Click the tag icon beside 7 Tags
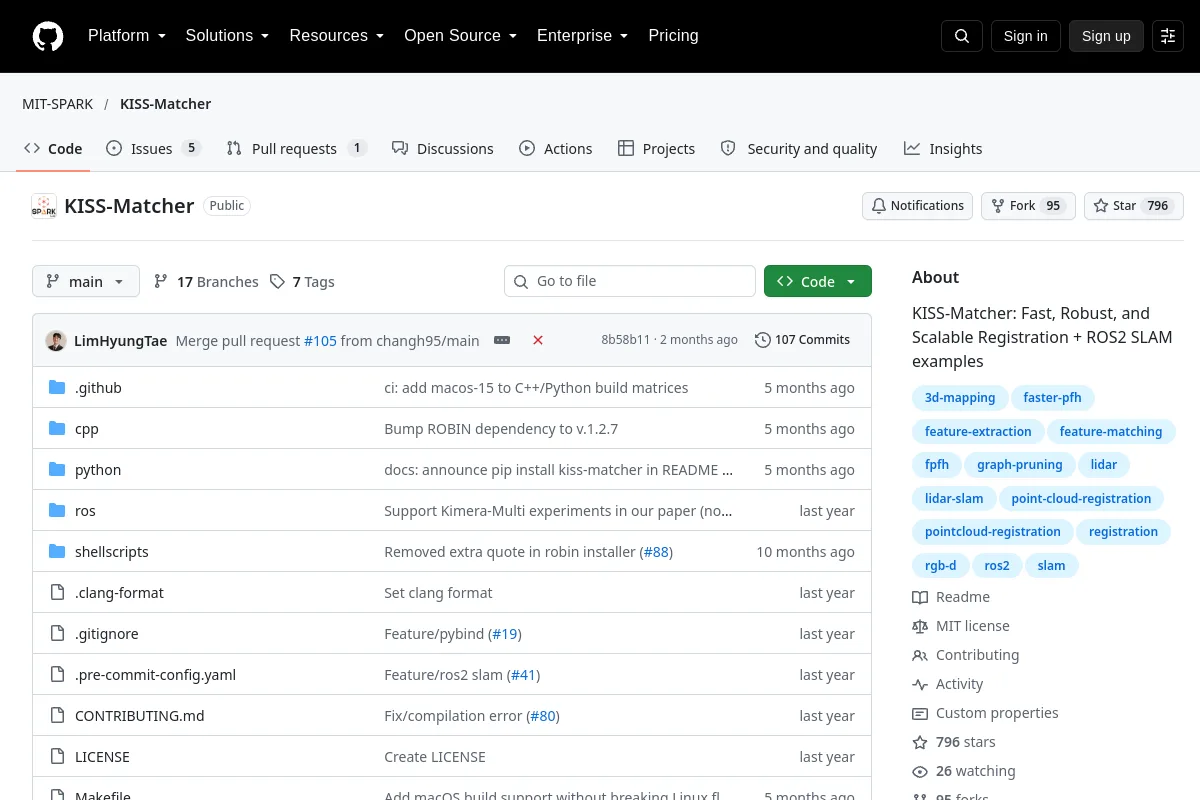This screenshot has width=1200, height=800. click(277, 282)
